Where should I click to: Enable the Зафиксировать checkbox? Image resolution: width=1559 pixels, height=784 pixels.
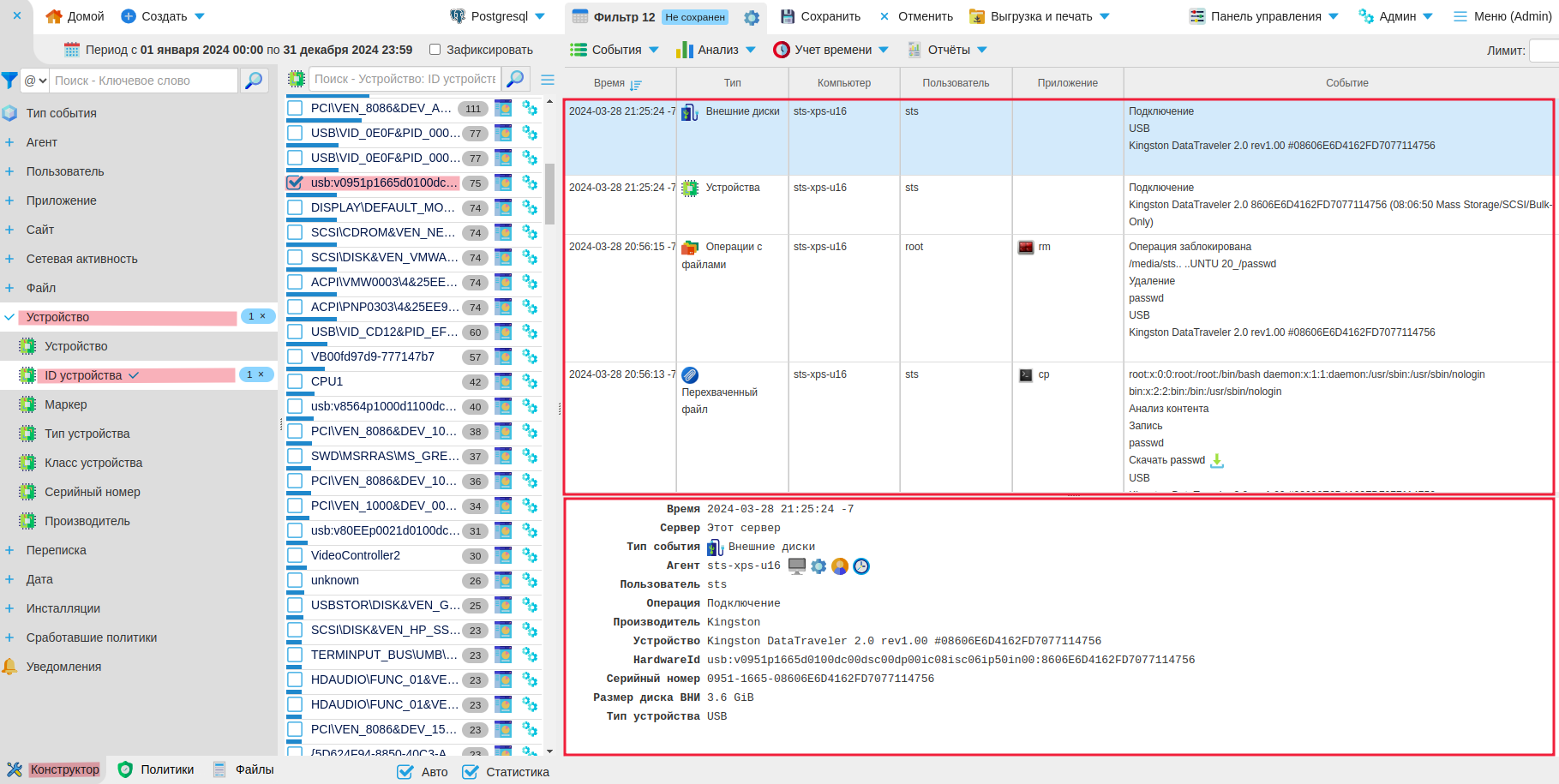(x=435, y=50)
